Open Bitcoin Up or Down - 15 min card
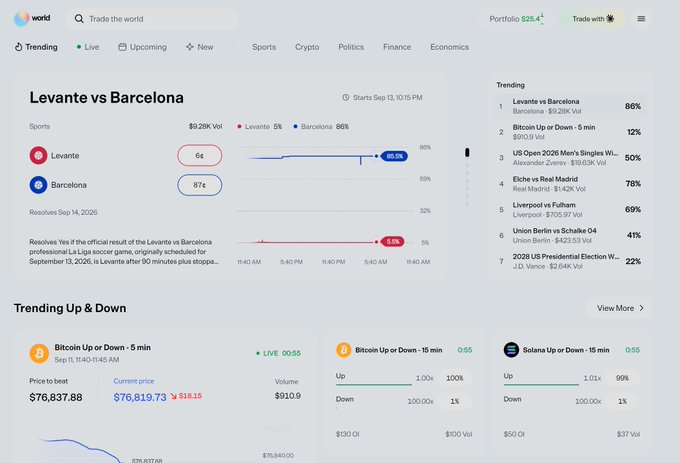680x463 pixels. 399,350
